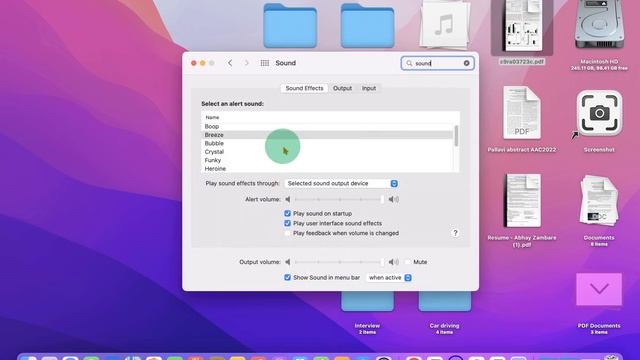This screenshot has width=640, height=360.
Task: Close the Sound preferences window
Action: [193, 63]
